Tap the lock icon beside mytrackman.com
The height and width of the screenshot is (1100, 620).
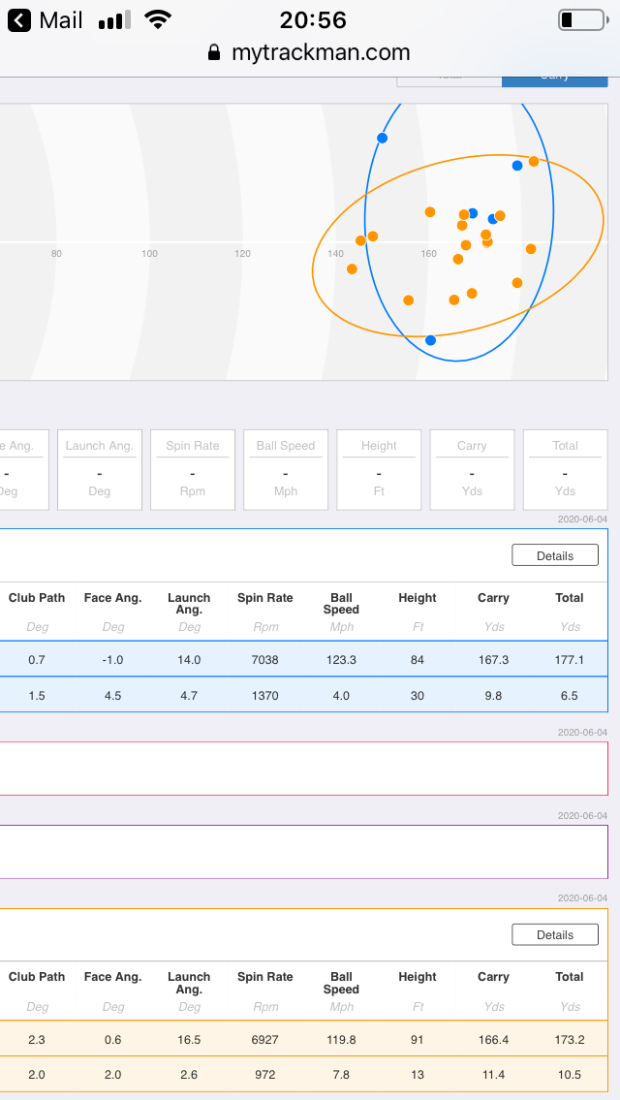tap(214, 53)
